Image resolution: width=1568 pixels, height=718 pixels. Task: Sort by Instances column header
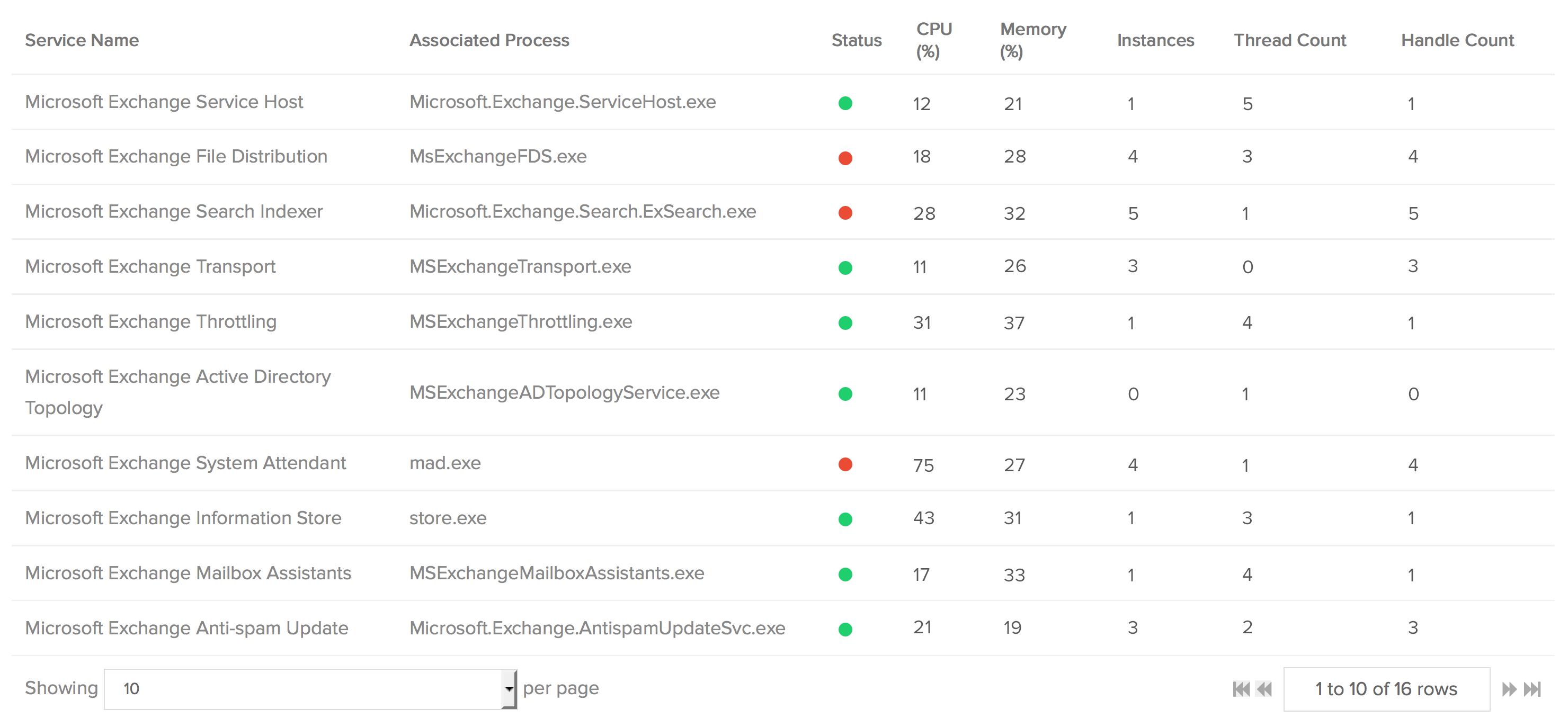[x=1155, y=40]
